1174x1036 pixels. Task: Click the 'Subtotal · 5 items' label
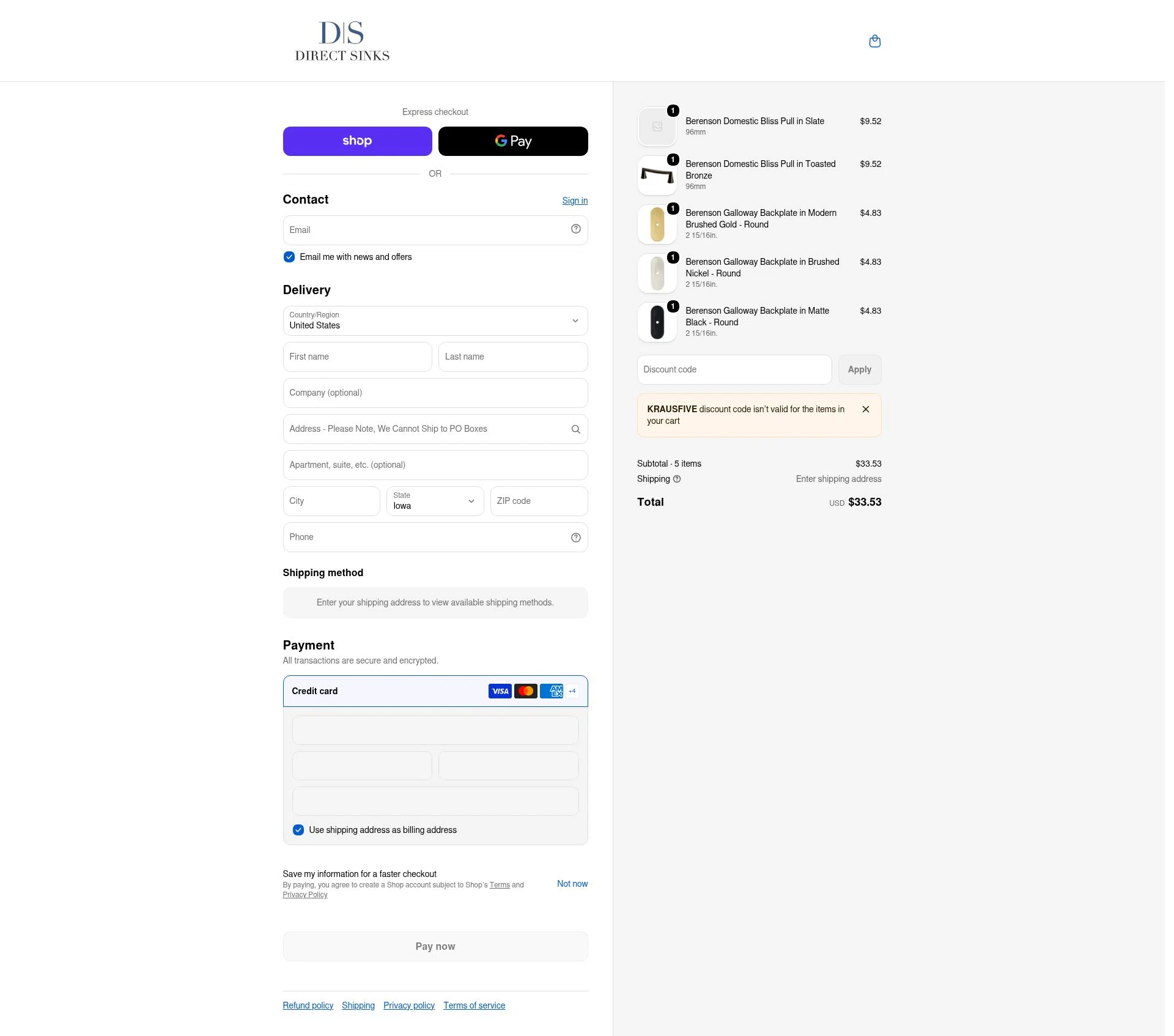[669, 464]
